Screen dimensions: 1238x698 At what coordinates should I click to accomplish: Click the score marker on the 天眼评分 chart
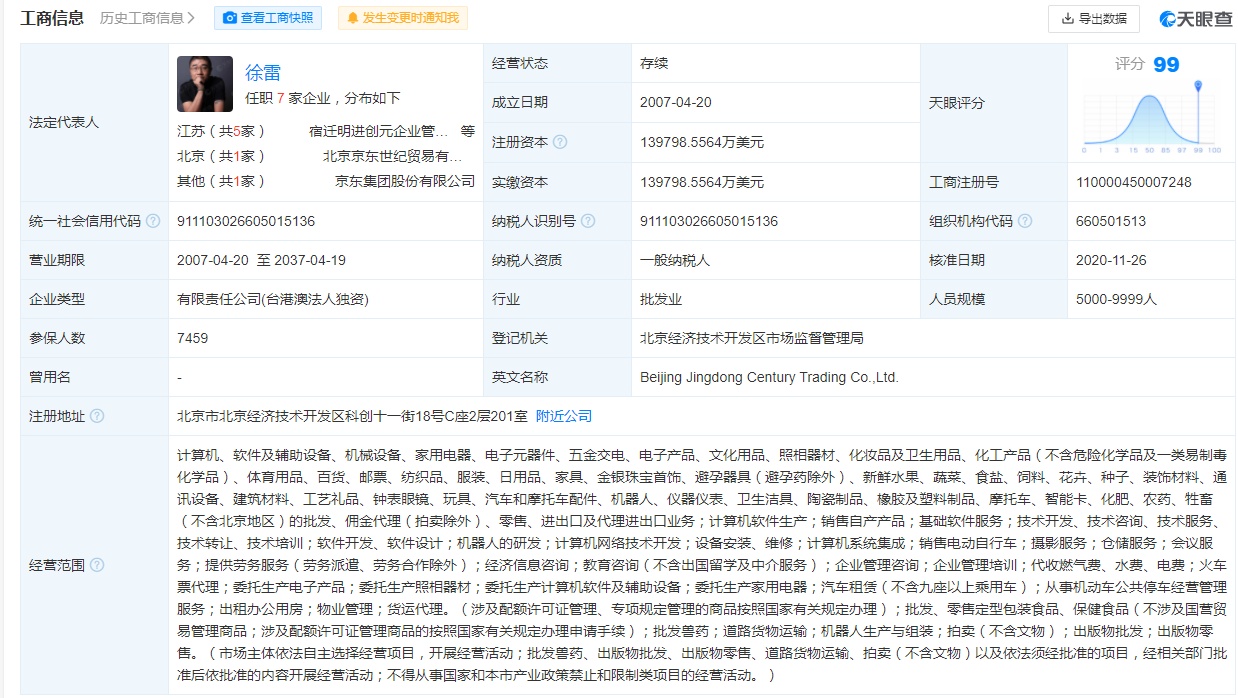(x=1198, y=86)
